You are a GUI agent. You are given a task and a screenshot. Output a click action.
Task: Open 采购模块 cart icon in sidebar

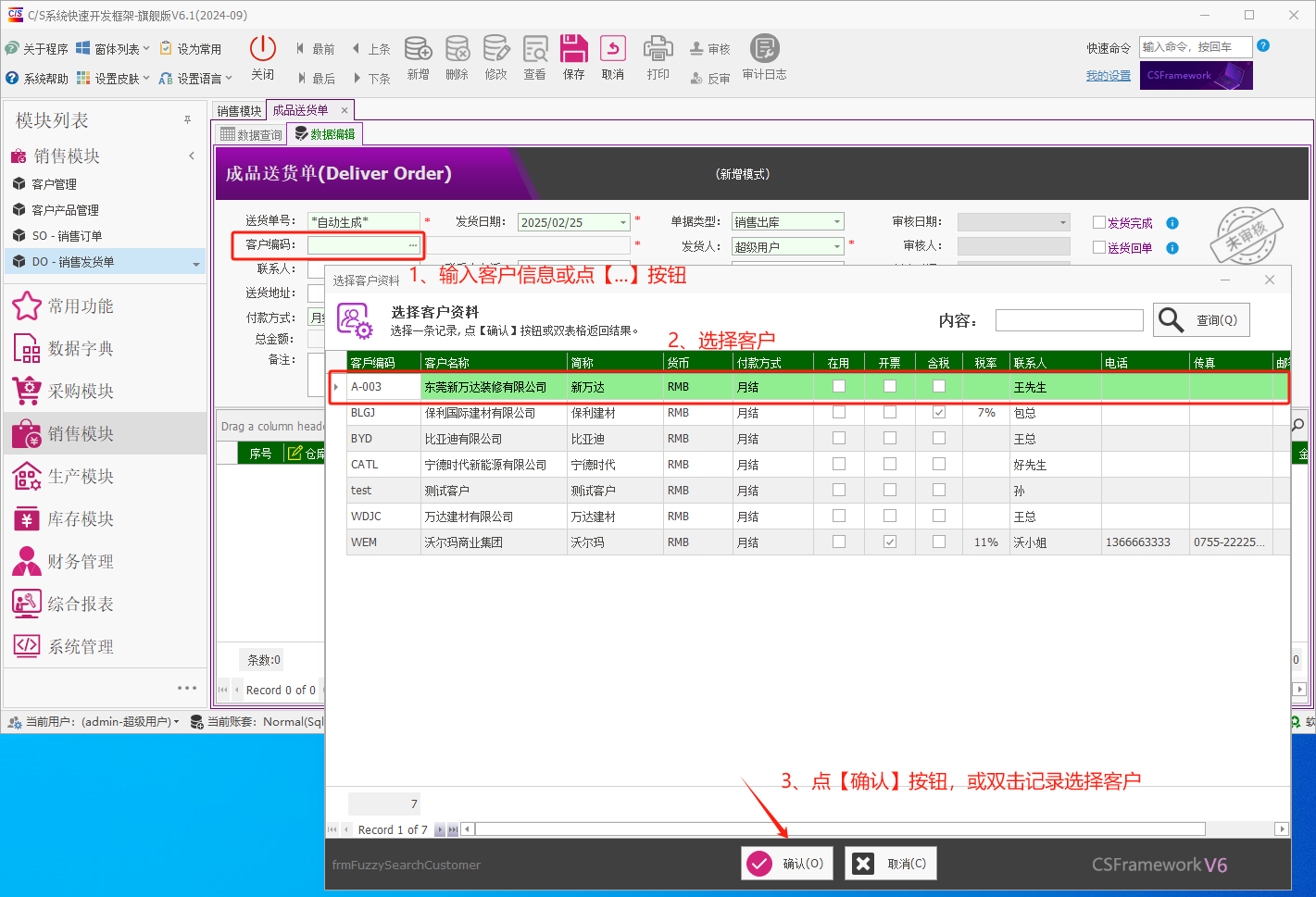click(x=27, y=391)
